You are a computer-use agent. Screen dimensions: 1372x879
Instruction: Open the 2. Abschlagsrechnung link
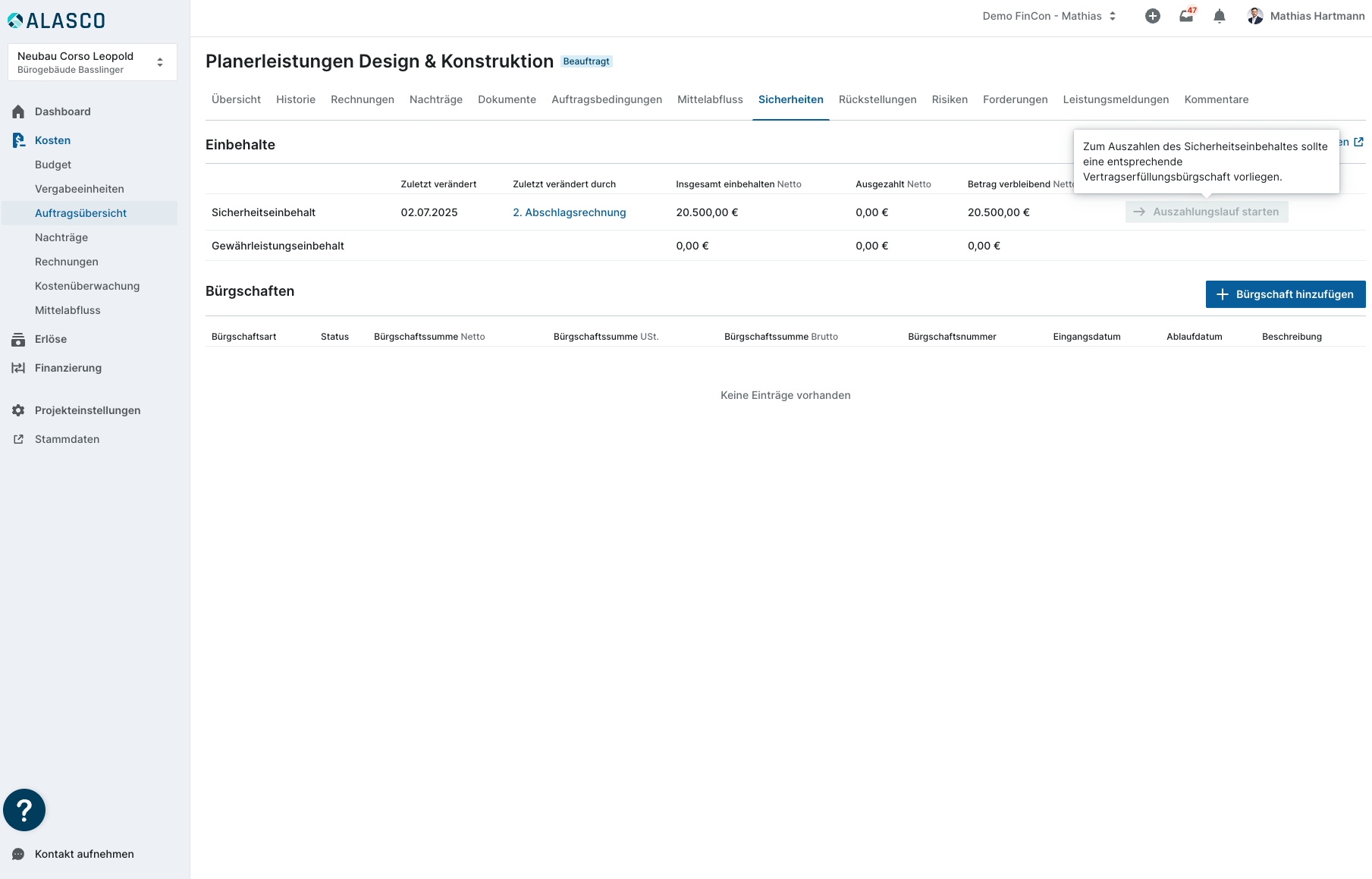pos(569,212)
